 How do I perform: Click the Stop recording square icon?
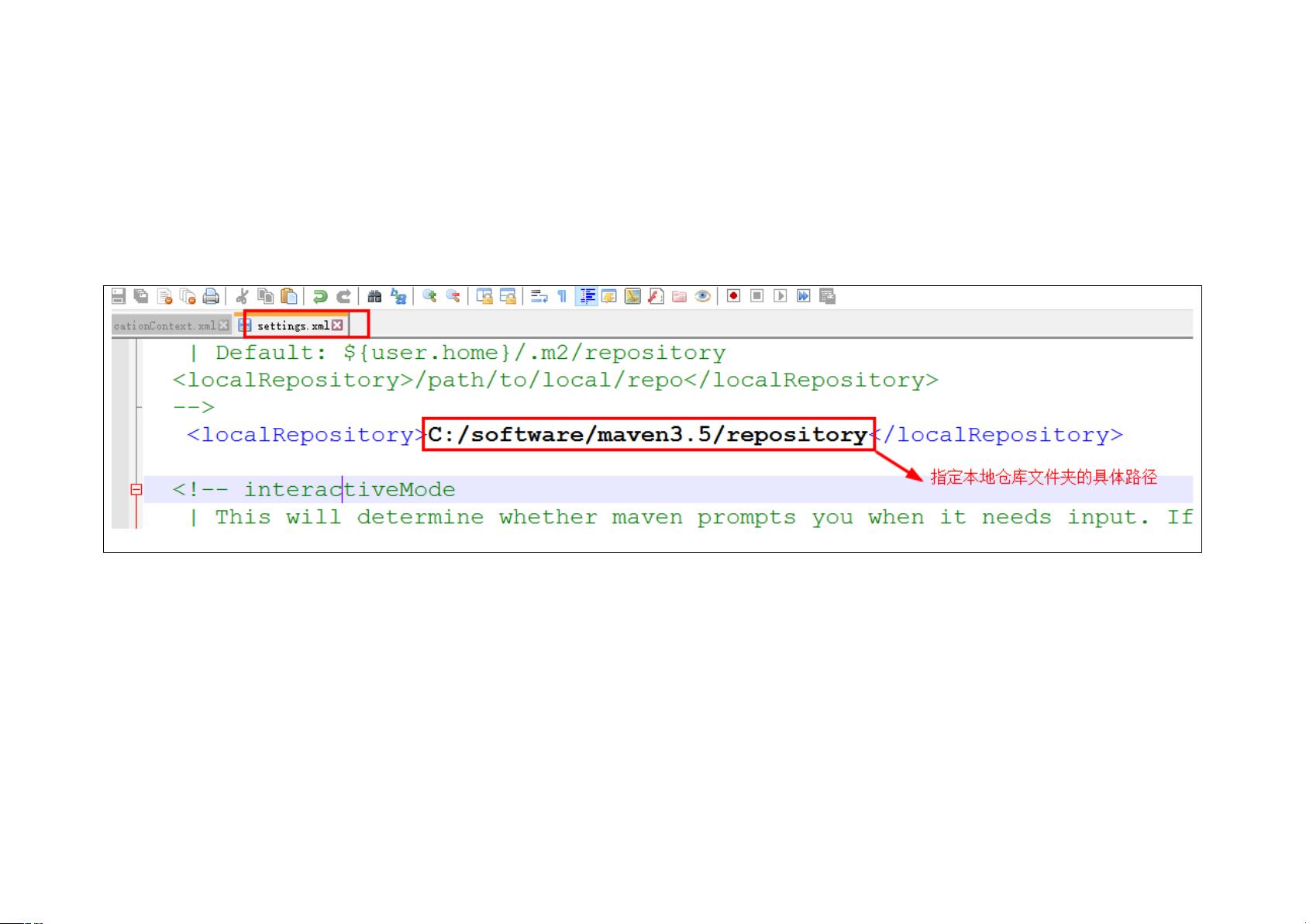pos(757,296)
